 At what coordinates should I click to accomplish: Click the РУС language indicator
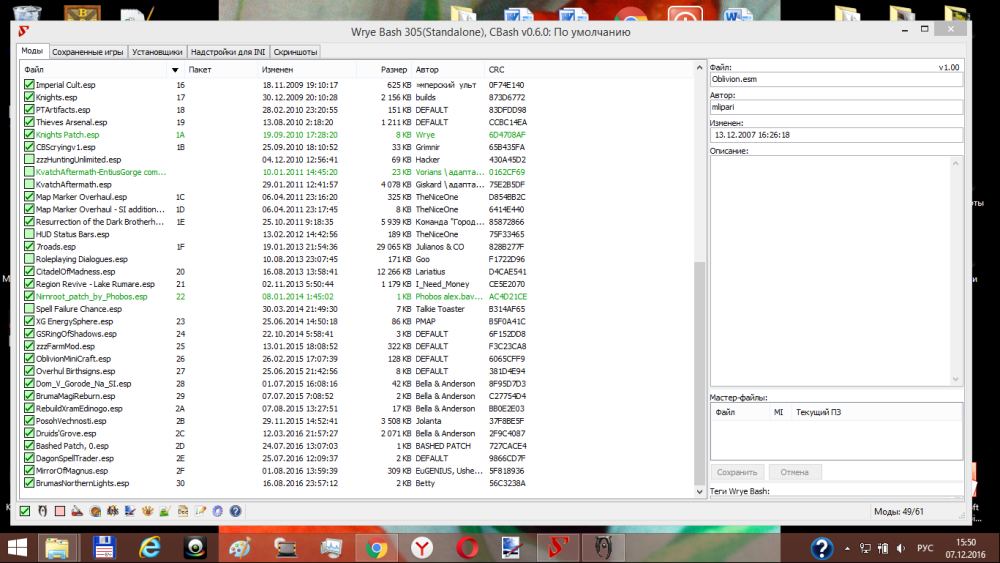925,548
